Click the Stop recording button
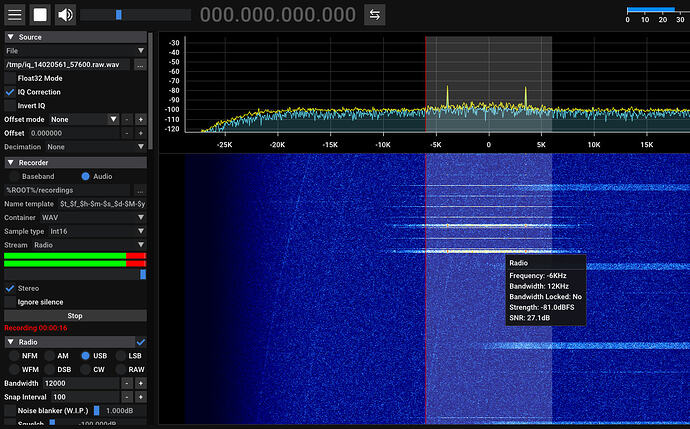 pos(75,315)
